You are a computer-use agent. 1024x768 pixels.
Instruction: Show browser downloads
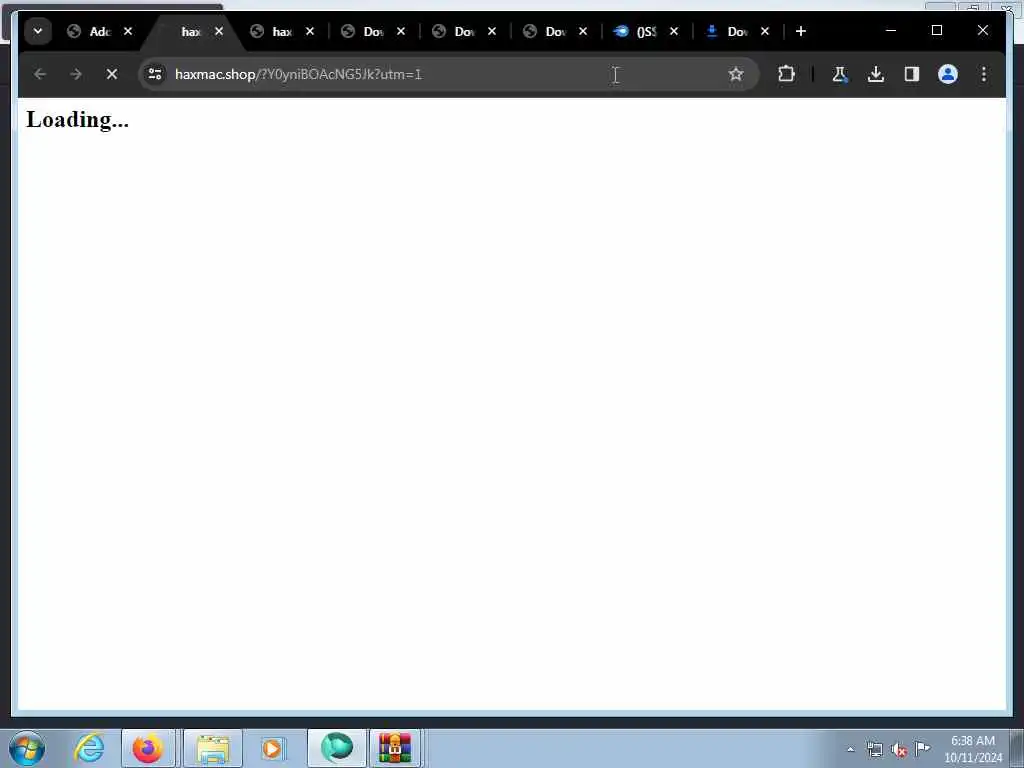pos(876,74)
